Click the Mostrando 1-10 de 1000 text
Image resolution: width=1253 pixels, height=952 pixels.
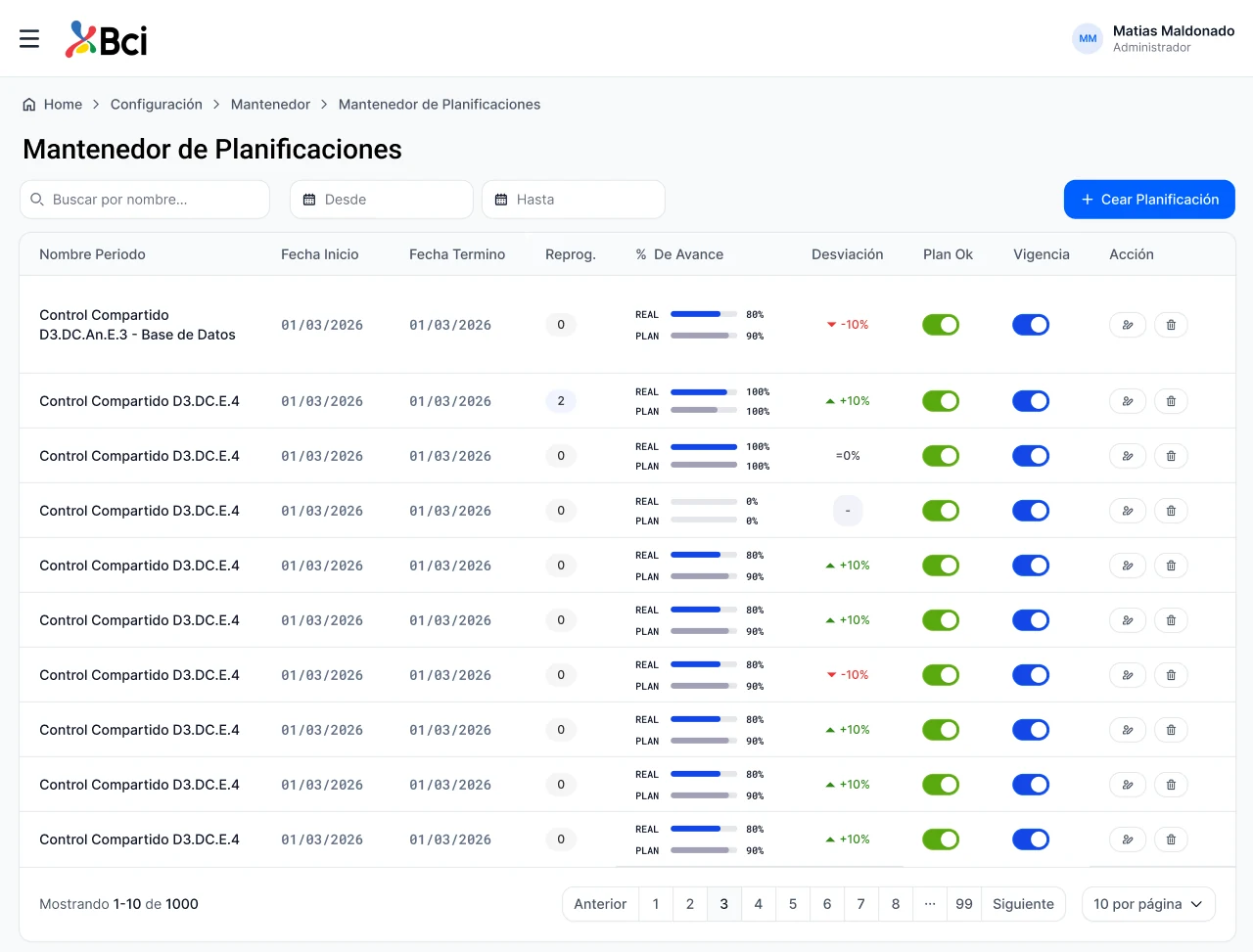point(118,904)
